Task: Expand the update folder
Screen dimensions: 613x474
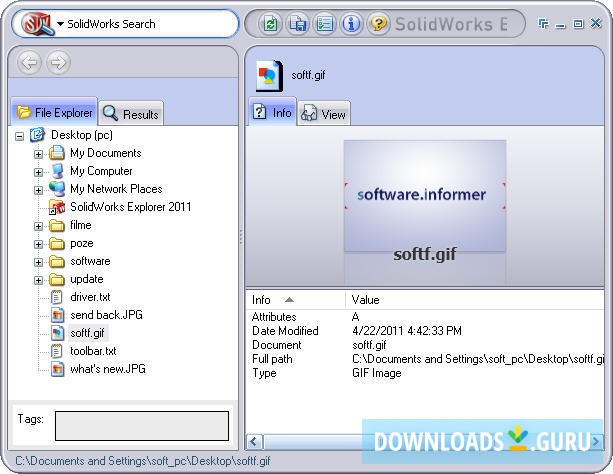Action: 38,280
